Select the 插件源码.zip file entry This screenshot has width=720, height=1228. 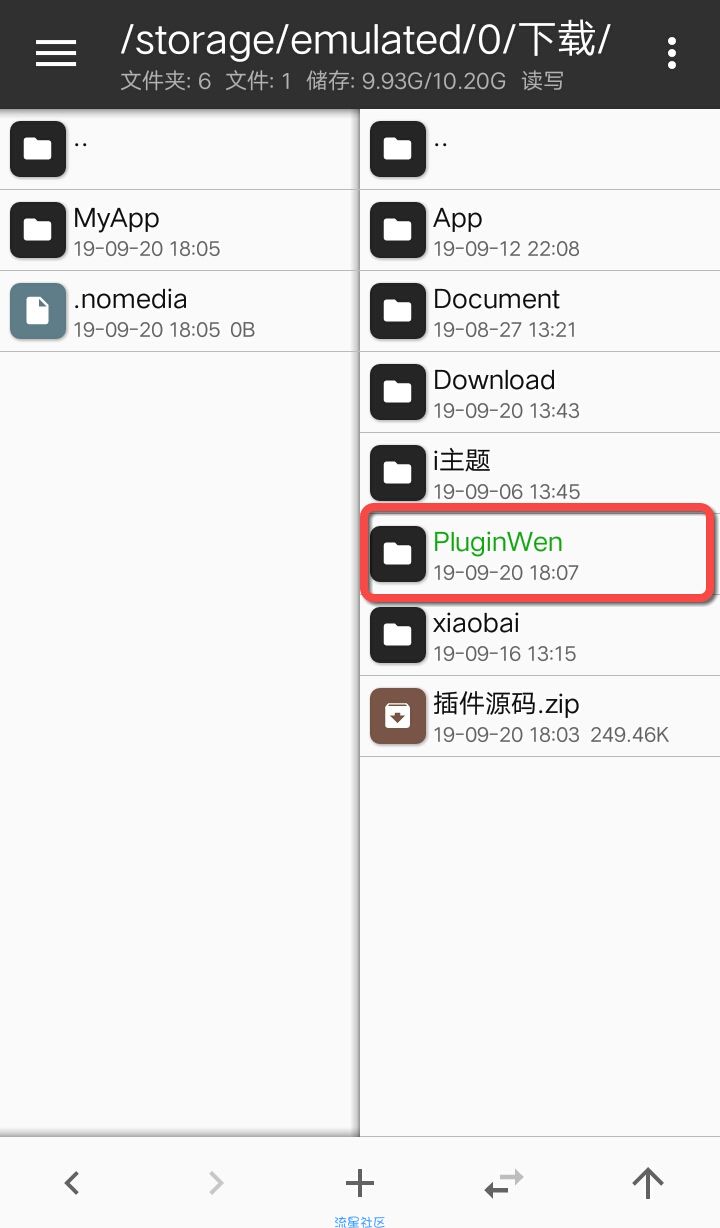pos(540,716)
